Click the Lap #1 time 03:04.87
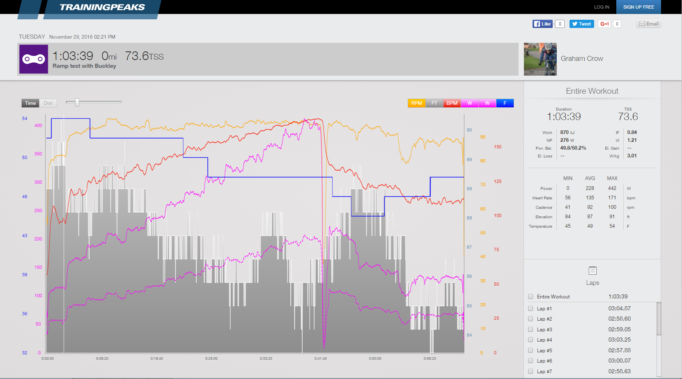 (619, 309)
